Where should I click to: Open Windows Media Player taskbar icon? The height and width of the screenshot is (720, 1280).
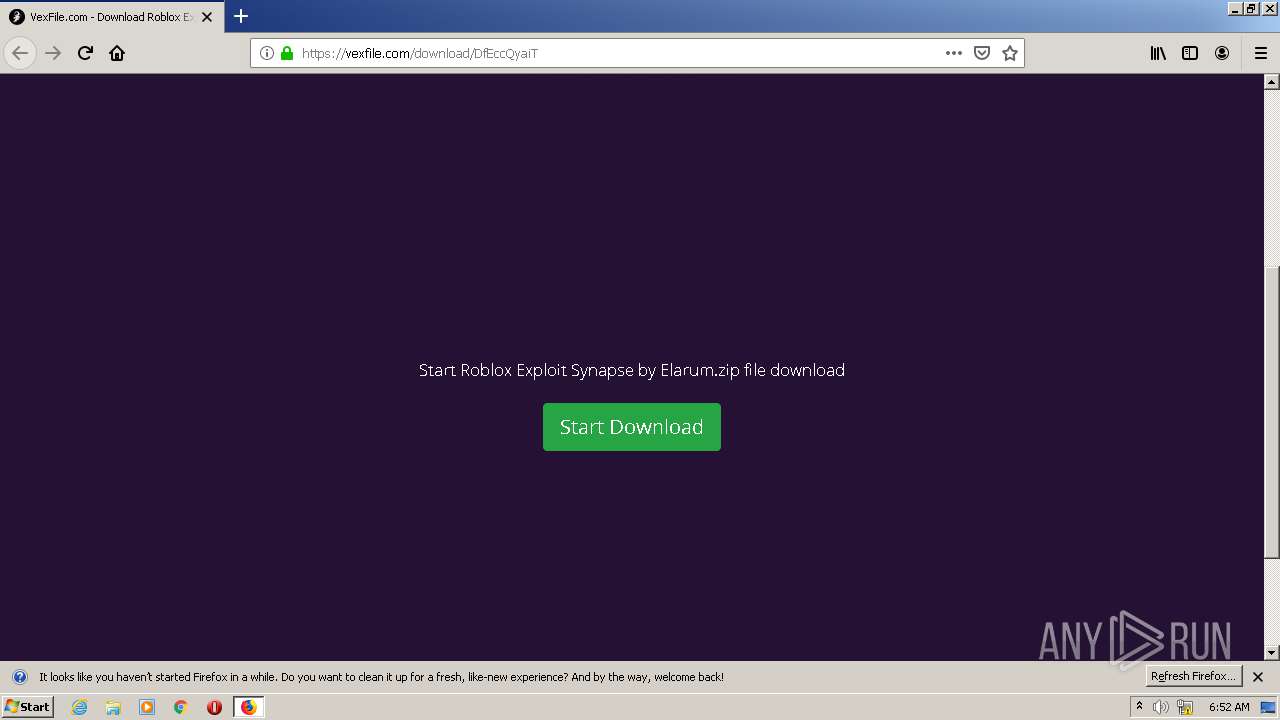click(x=147, y=707)
